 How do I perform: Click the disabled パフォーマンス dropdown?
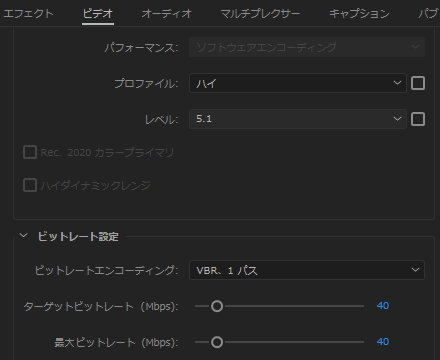pos(307,47)
